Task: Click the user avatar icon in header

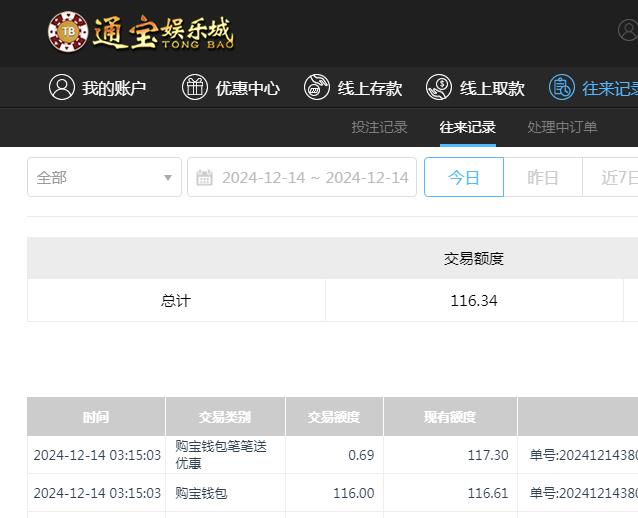Action: [x=628, y=30]
